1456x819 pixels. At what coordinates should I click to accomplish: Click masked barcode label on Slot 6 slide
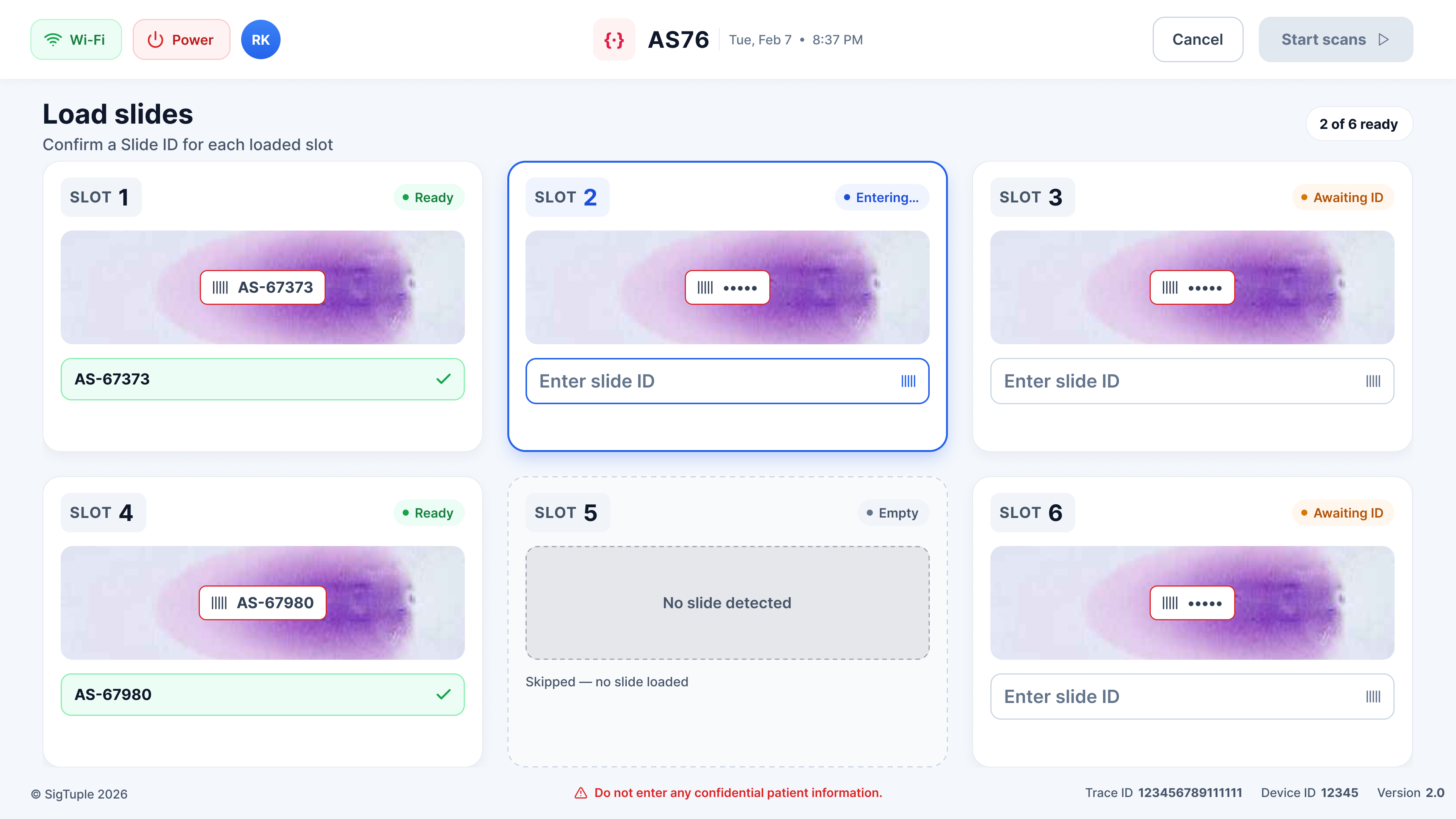click(1192, 602)
